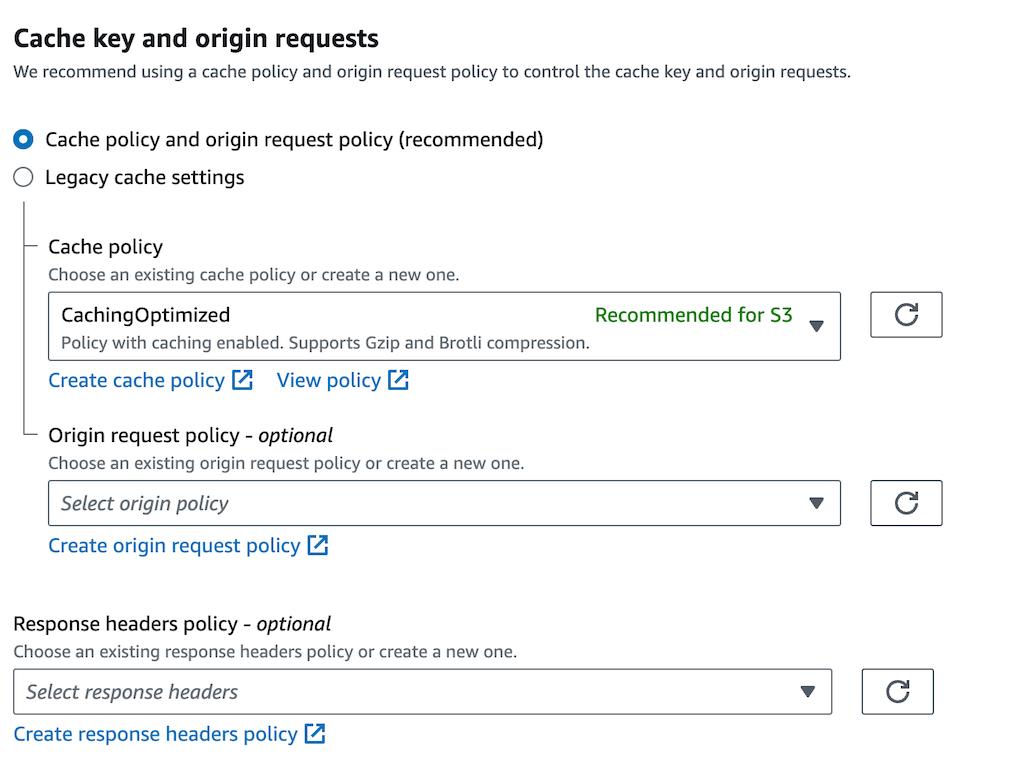The image size is (1024, 767).
Task: Click the green Recommended for S3 label
Action: coord(693,315)
